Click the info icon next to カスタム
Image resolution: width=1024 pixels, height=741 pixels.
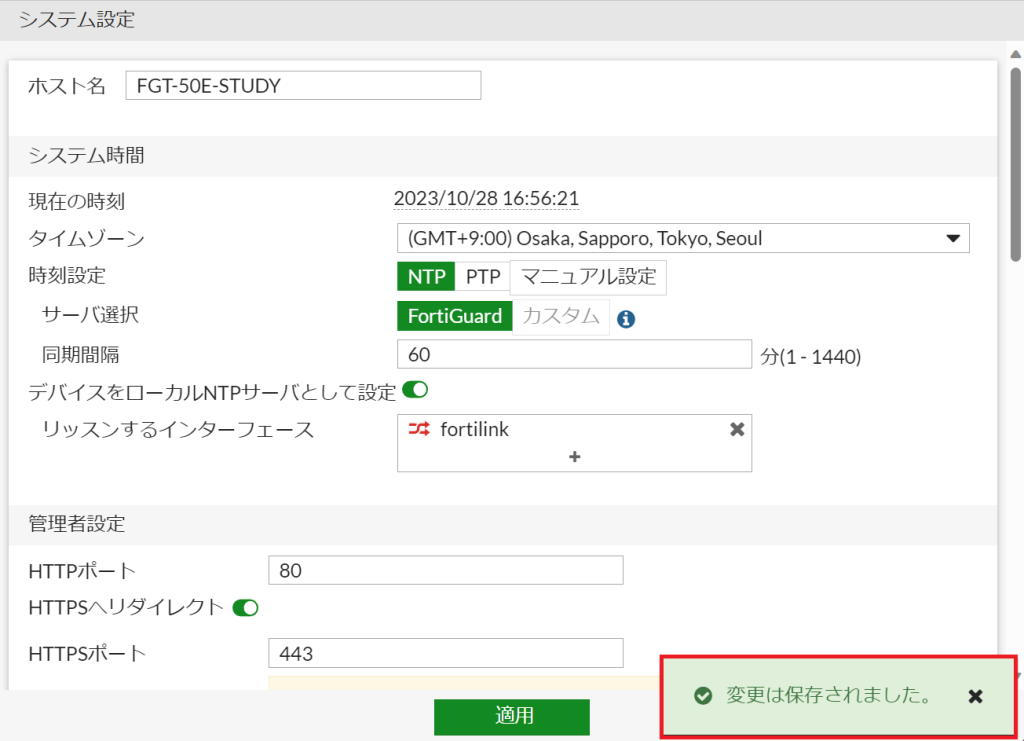pos(626,319)
